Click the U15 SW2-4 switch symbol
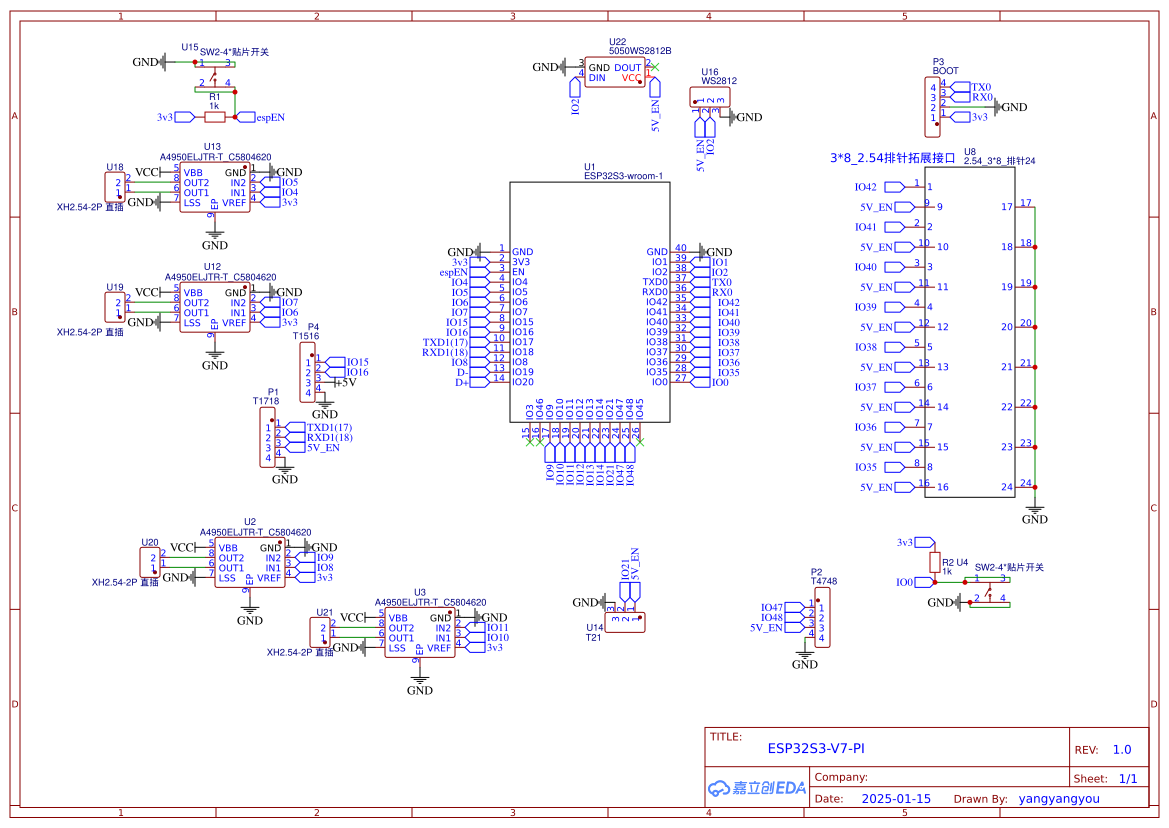This screenshot has width=1169, height=828. pyautogui.click(x=215, y=77)
